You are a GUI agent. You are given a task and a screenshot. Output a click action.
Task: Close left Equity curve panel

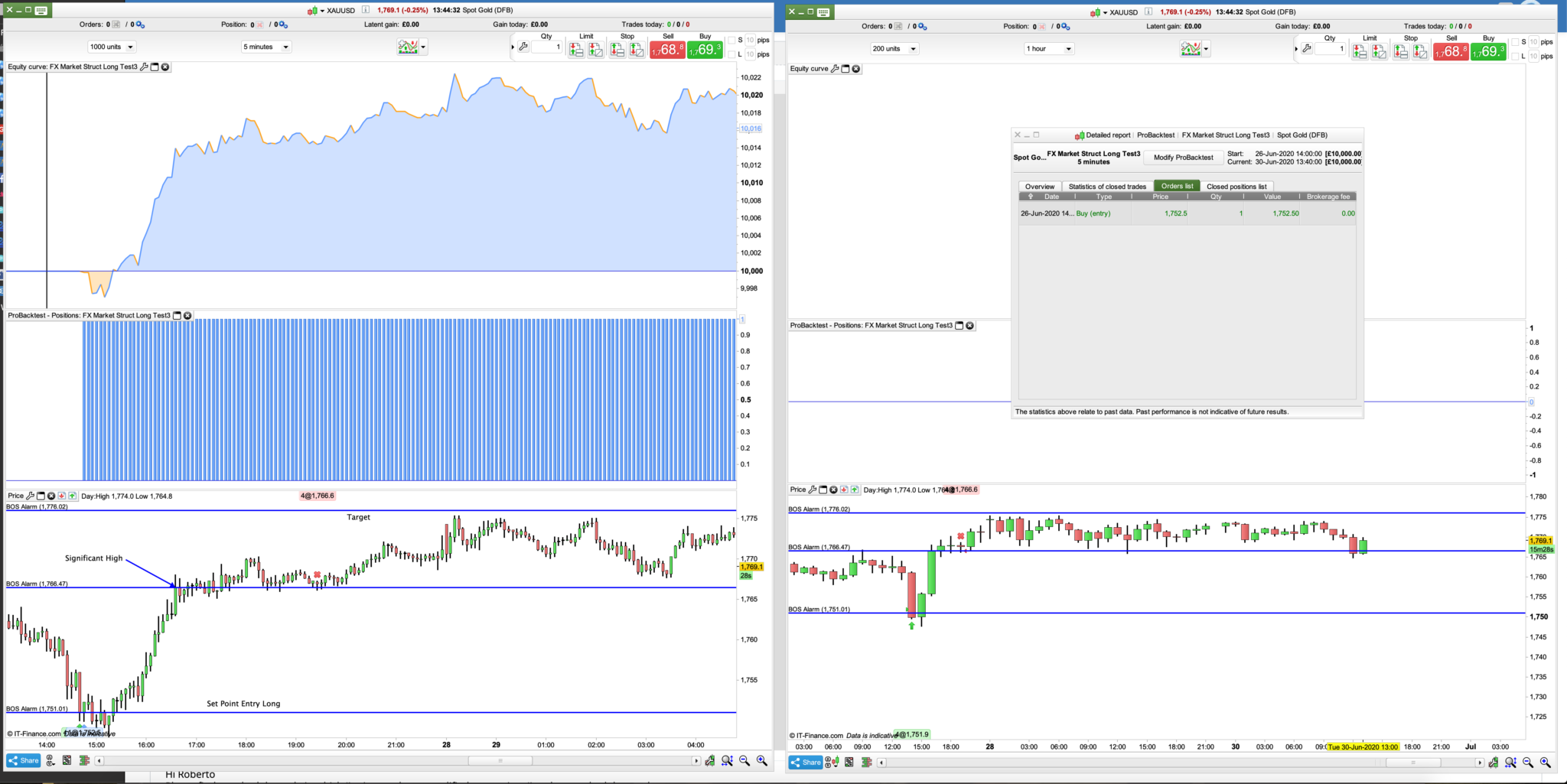click(x=165, y=67)
